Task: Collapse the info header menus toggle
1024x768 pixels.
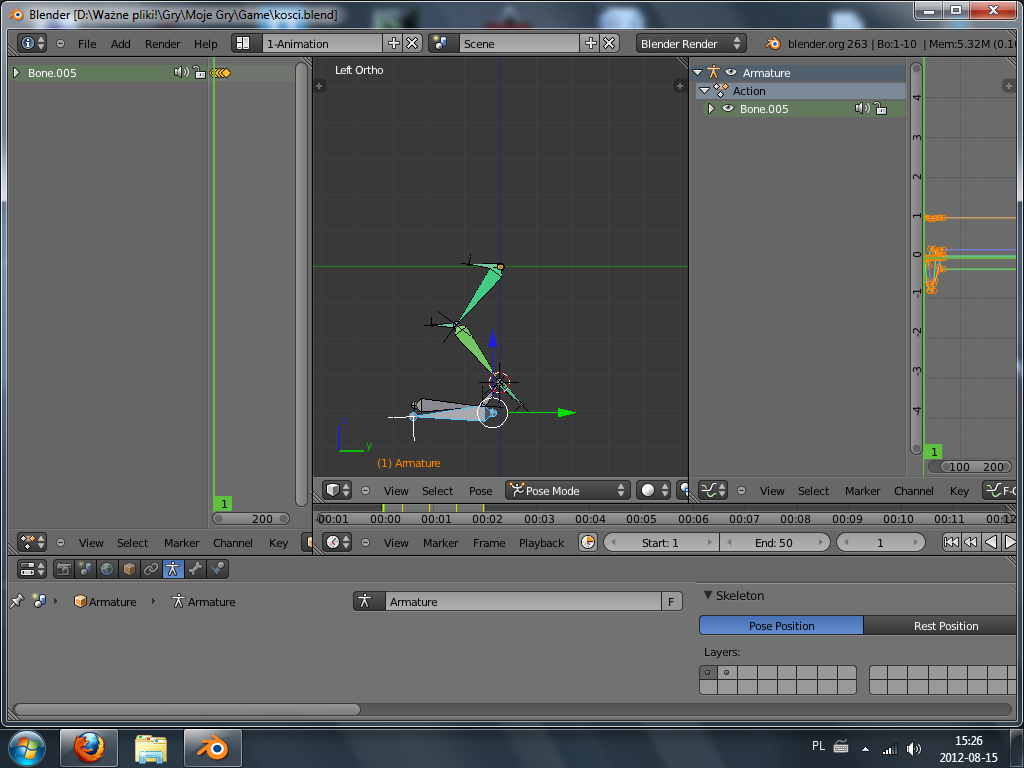Action: 61,44
